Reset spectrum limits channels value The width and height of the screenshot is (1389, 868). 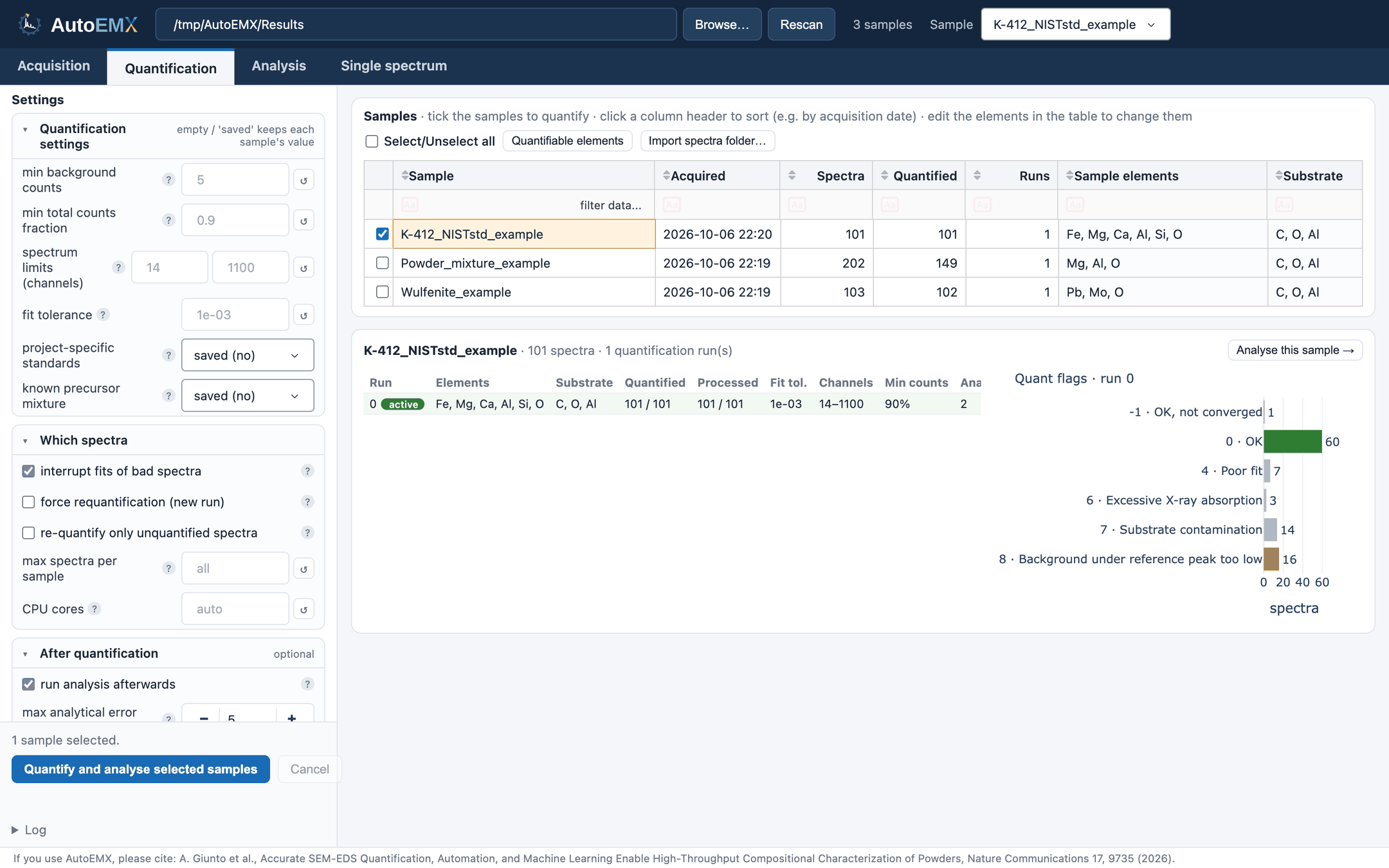click(x=304, y=267)
